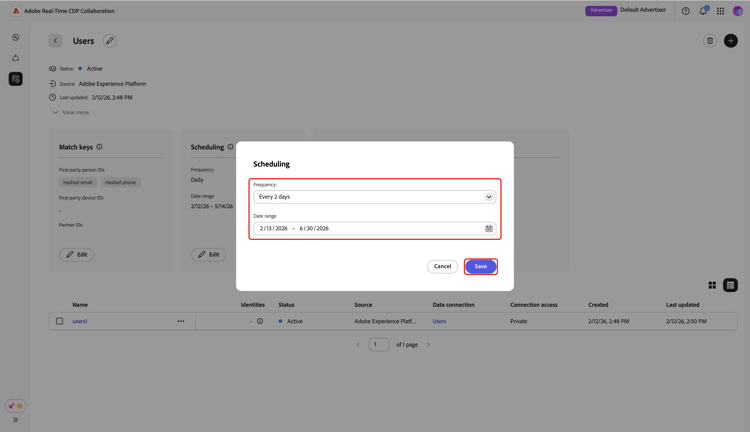Click the page number input box
Screen dimensions: 750x432
379,344
